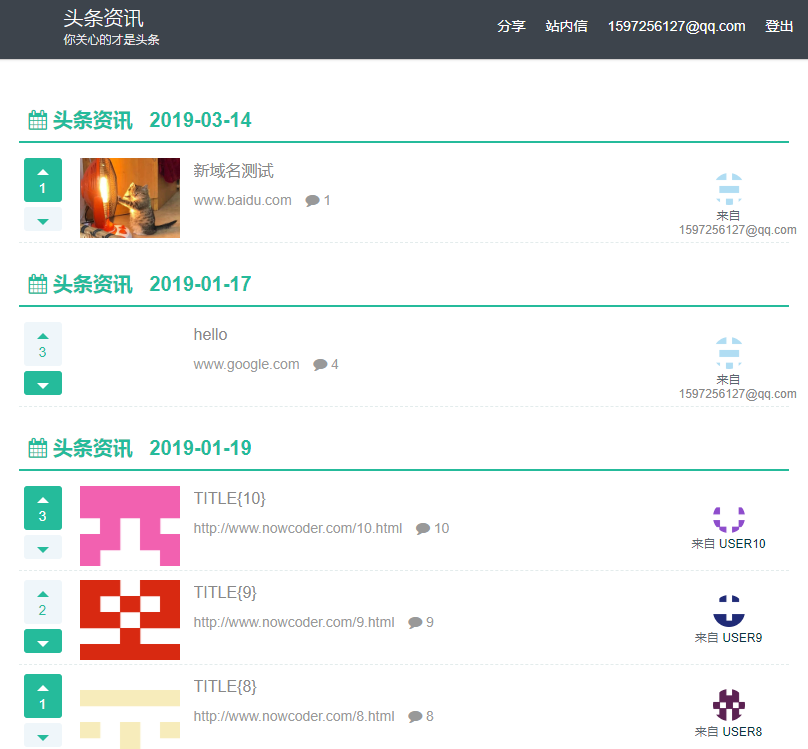Open USER10 avatar icon
This screenshot has height=749, width=808.
pyautogui.click(x=729, y=518)
